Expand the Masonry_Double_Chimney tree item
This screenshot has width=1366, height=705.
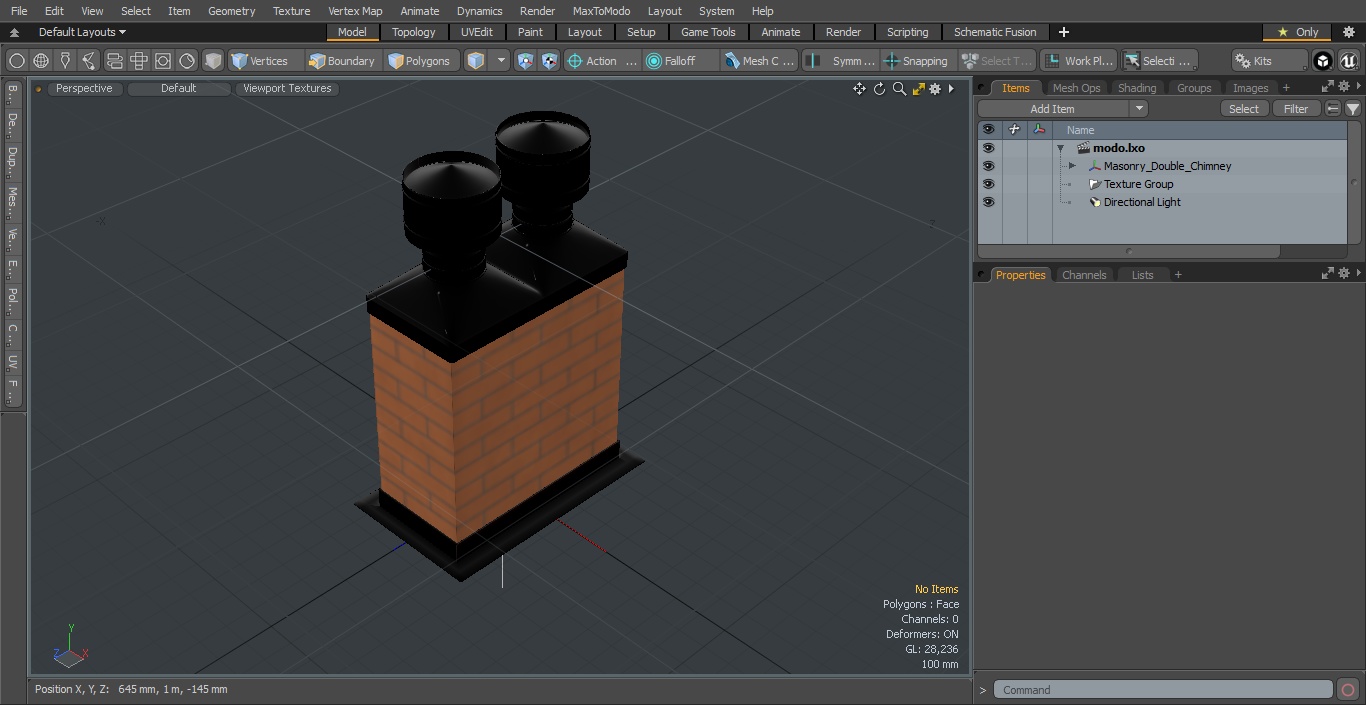(x=1072, y=166)
